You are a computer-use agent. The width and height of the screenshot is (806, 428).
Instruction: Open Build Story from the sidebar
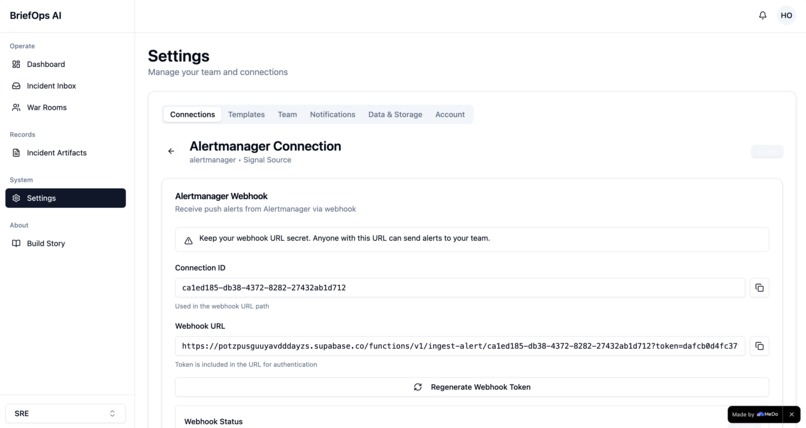click(65, 243)
